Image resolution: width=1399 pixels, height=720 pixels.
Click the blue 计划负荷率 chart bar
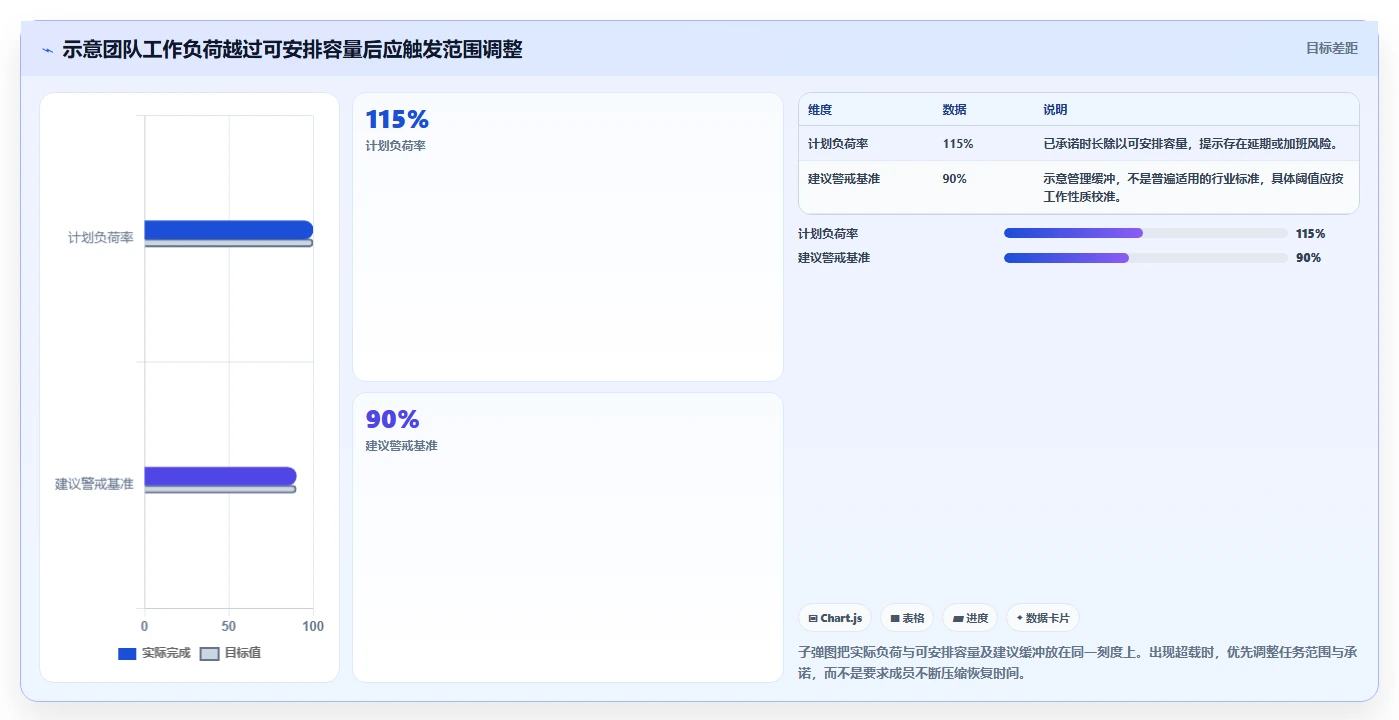(x=229, y=230)
